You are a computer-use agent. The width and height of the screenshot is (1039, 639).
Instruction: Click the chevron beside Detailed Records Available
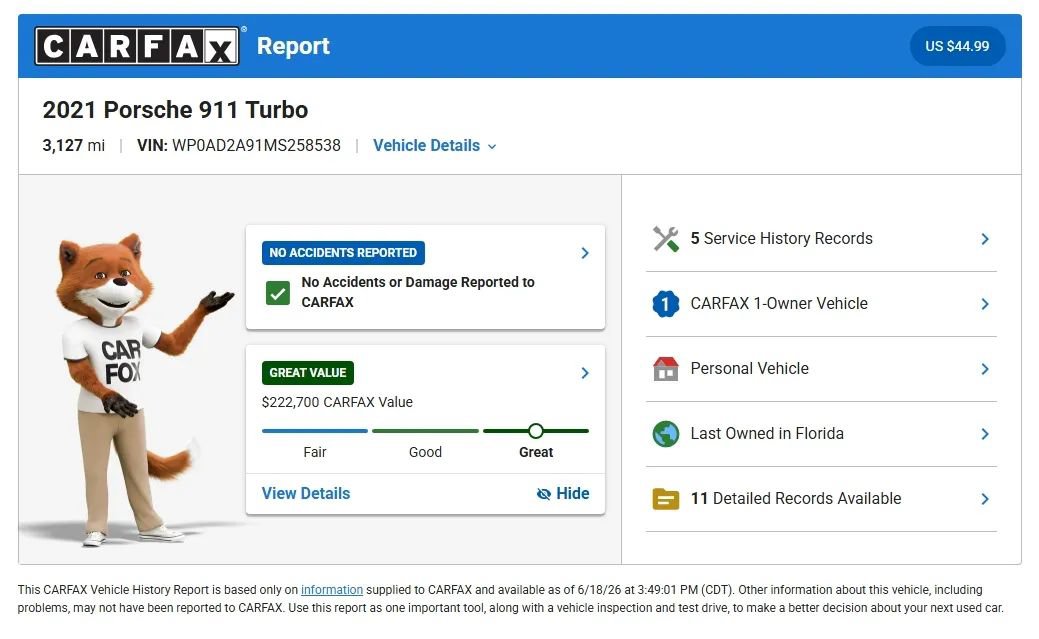(x=985, y=499)
